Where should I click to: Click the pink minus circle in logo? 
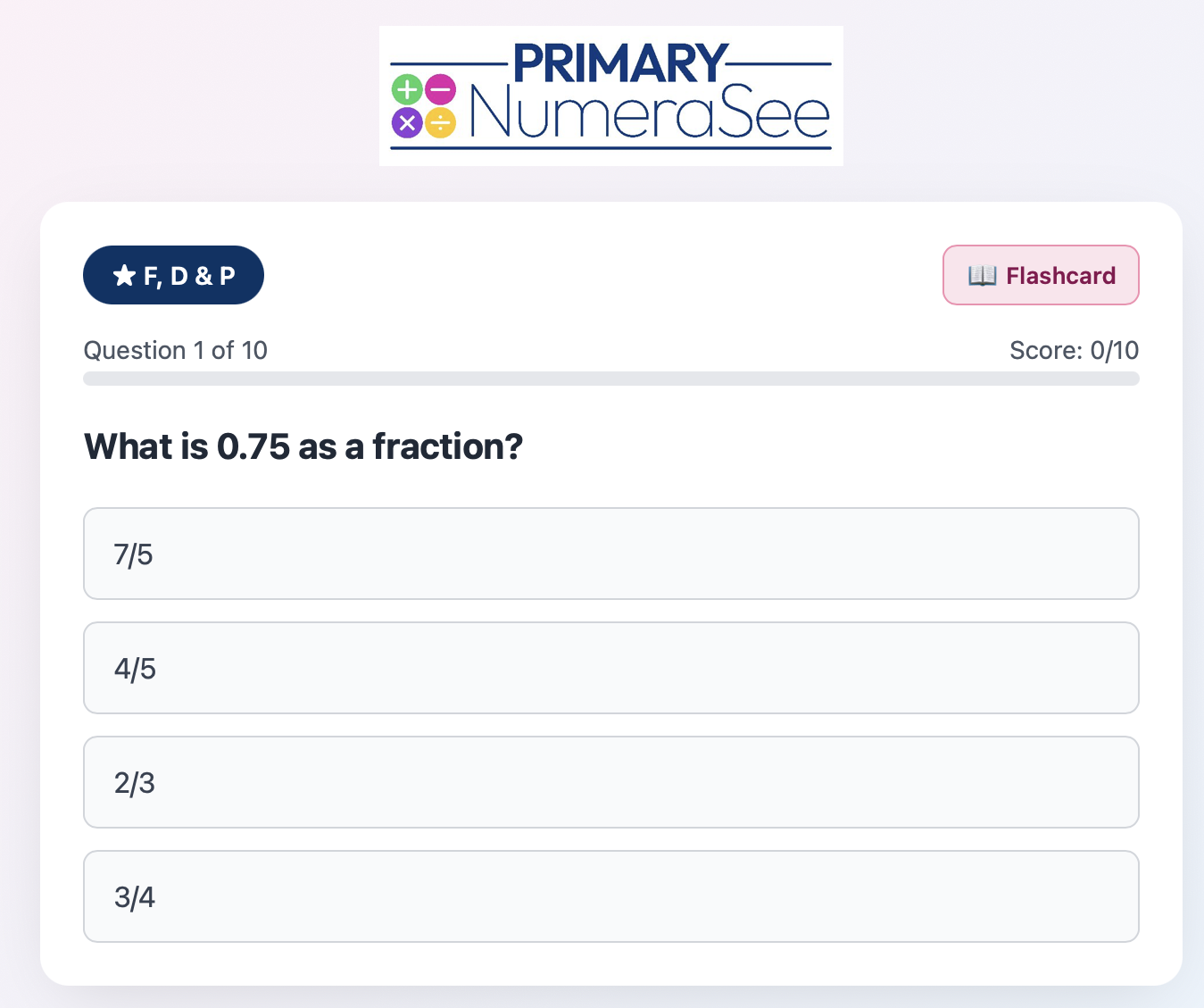pyautogui.click(x=440, y=89)
